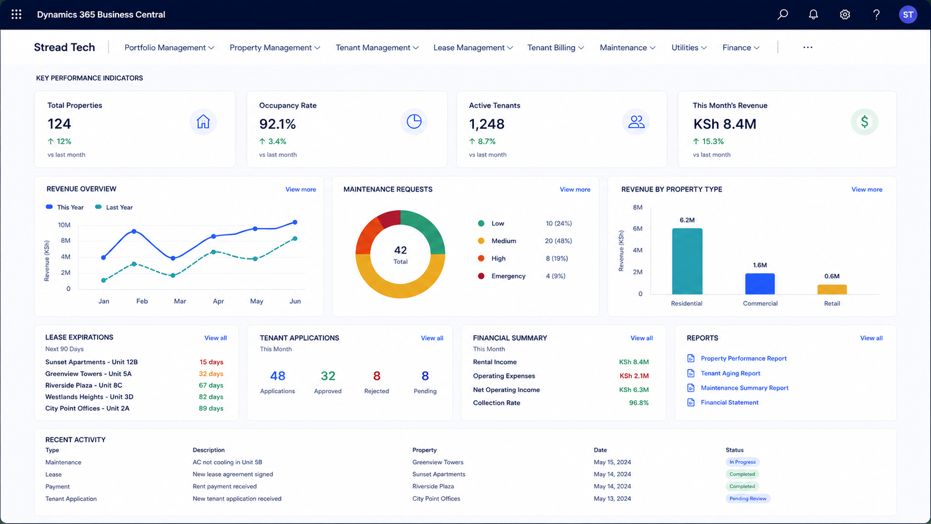Image resolution: width=931 pixels, height=524 pixels.
Task: Click the Tenant Aging Report document icon
Action: pyautogui.click(x=691, y=373)
